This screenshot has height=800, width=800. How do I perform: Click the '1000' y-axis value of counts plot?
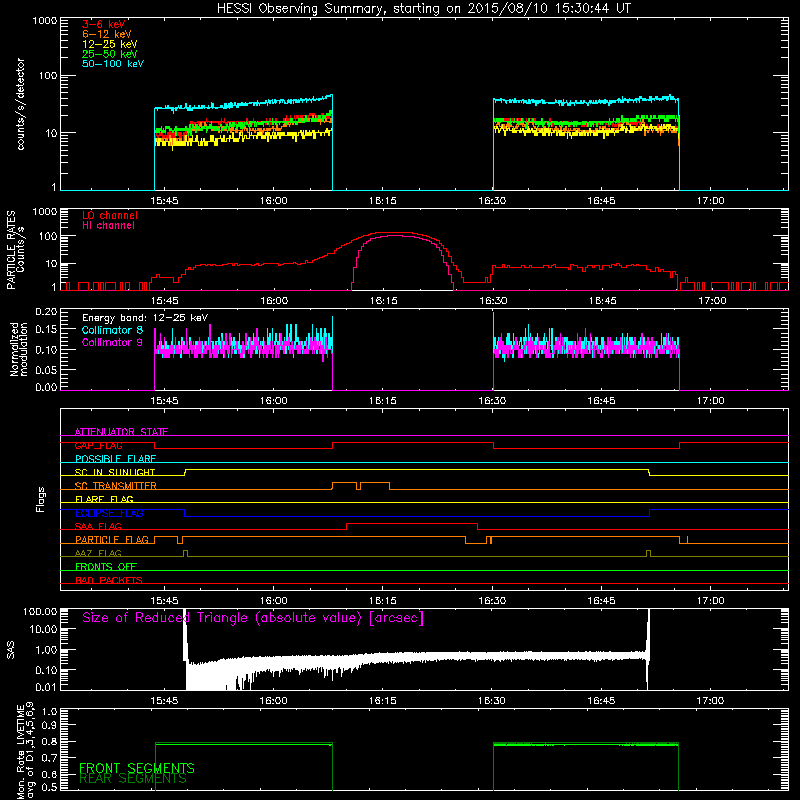tap(45, 21)
